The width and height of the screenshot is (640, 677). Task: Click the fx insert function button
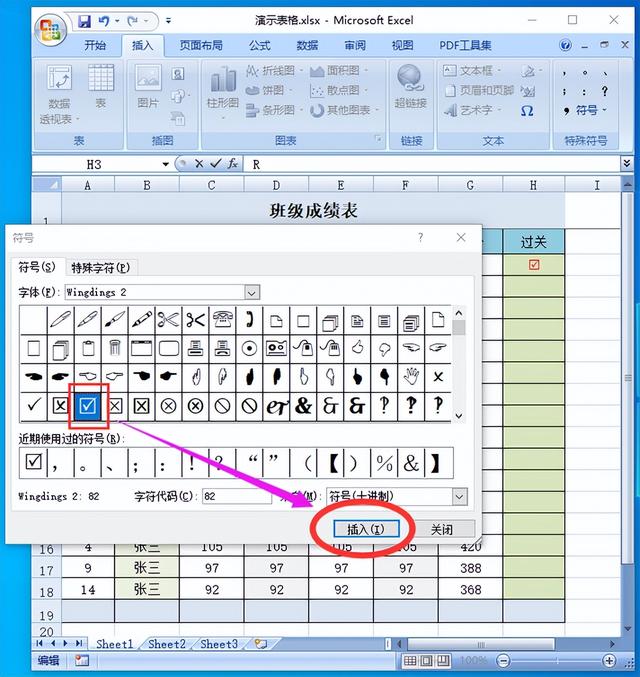(232, 164)
